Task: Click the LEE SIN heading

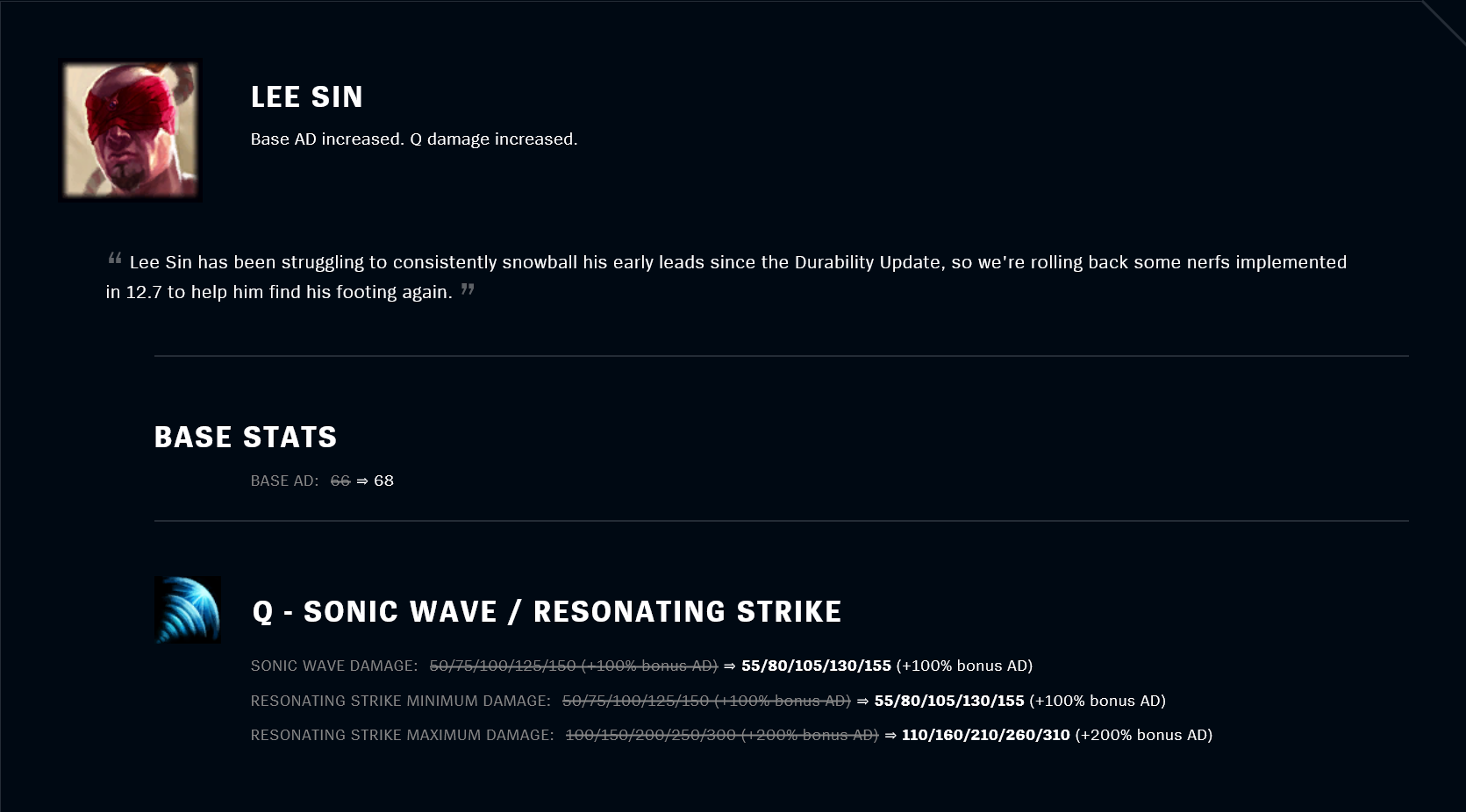Action: [307, 96]
